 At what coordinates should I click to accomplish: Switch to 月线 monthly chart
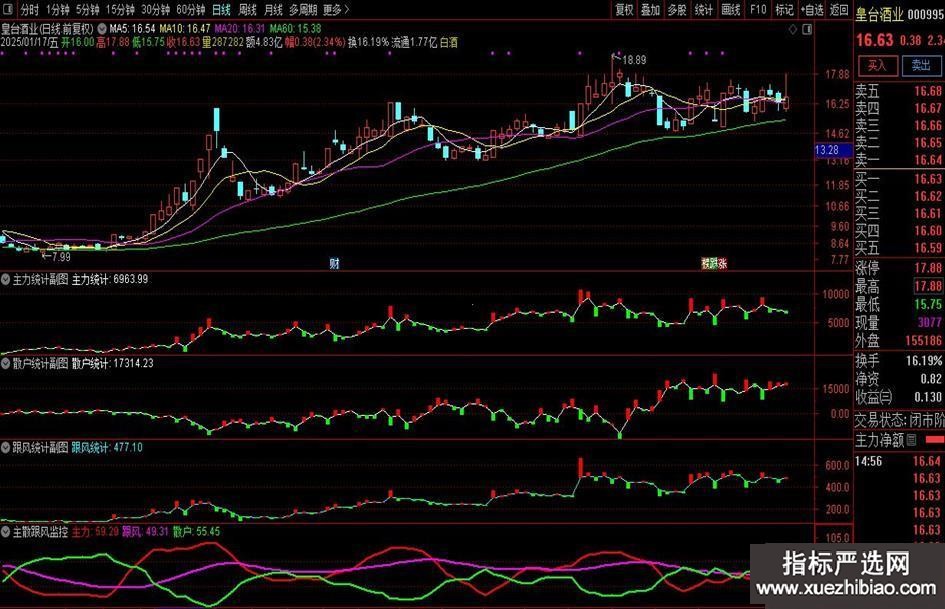click(273, 10)
